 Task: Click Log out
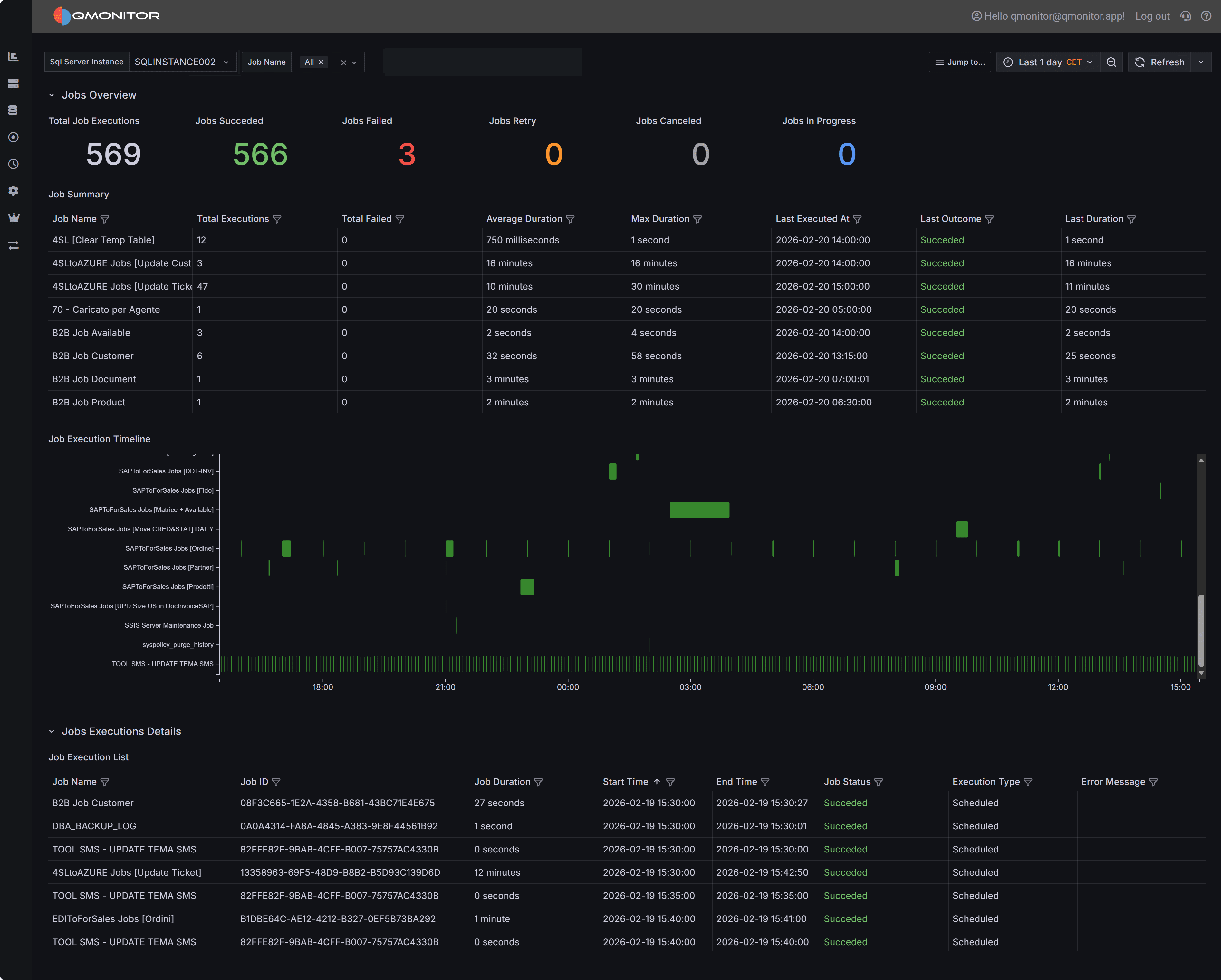(x=1152, y=16)
